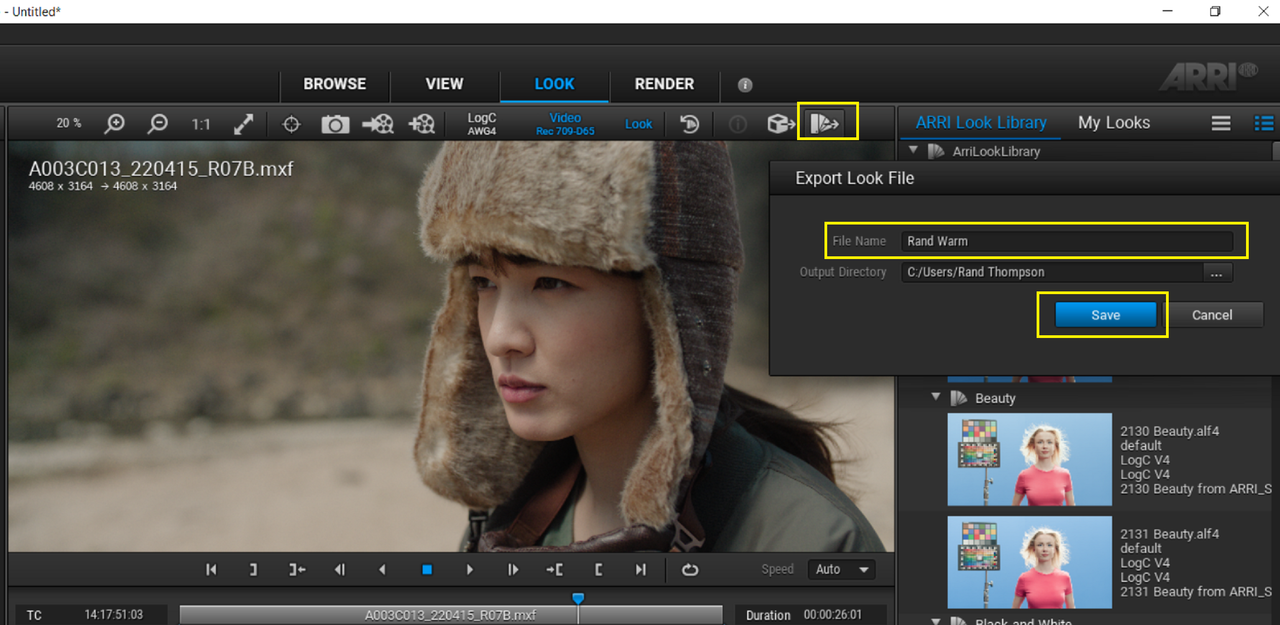Click the arrow-to-film-reel icon
1280x625 pixels.
click(x=378, y=124)
